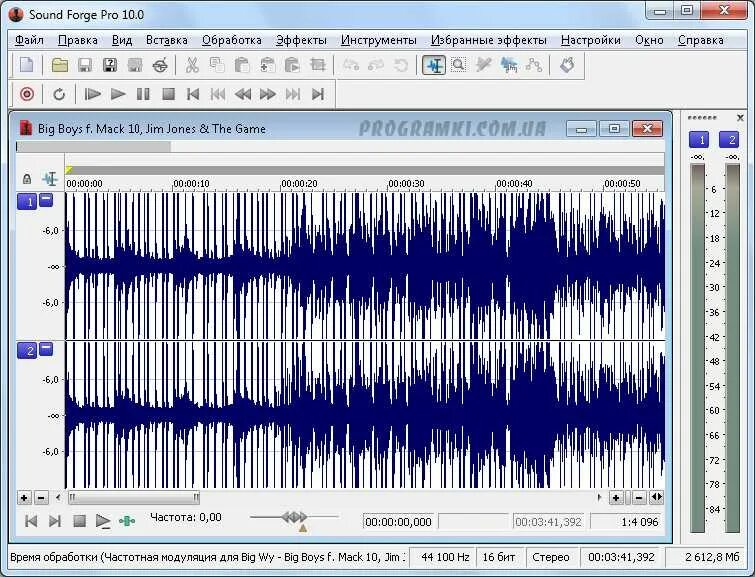Image resolution: width=755 pixels, height=577 pixels.
Task: Zoom in time with the bottom-right plus button
Action: 616,498
